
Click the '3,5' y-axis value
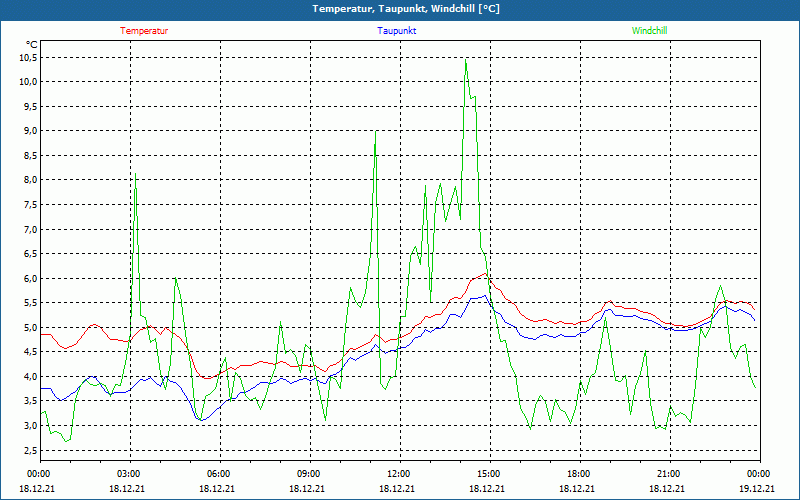[x=30, y=401]
